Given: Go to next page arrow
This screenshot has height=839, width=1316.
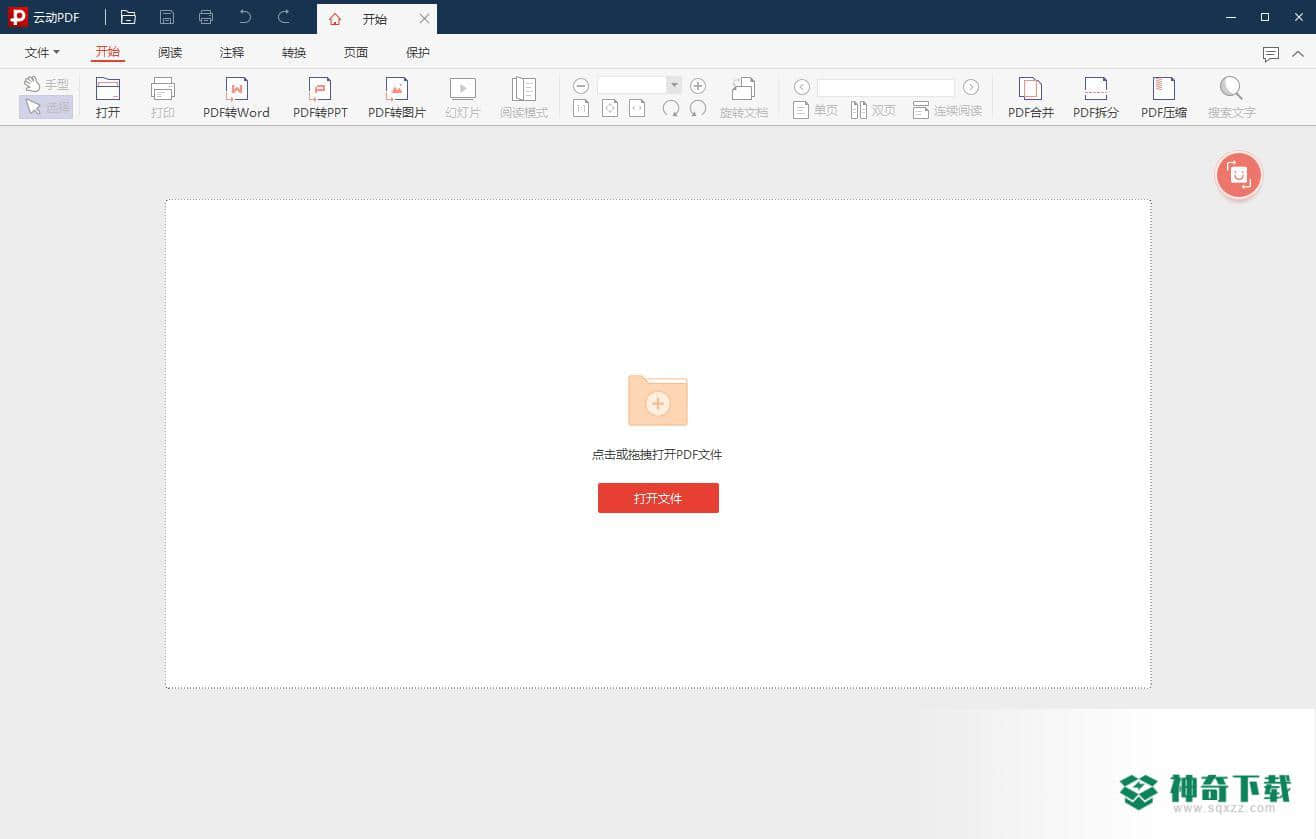Looking at the screenshot, I should [971, 87].
